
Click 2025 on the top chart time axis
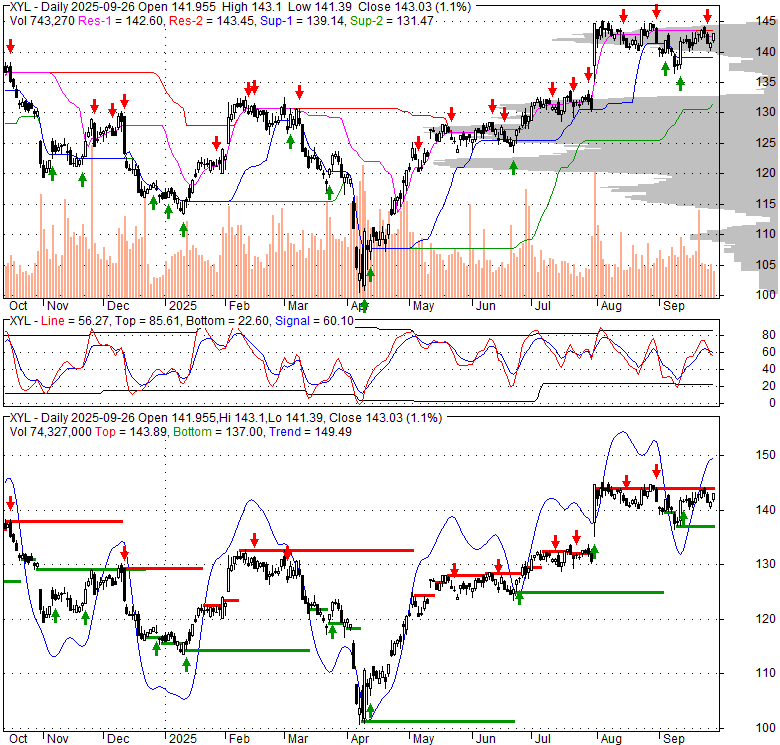tap(183, 306)
